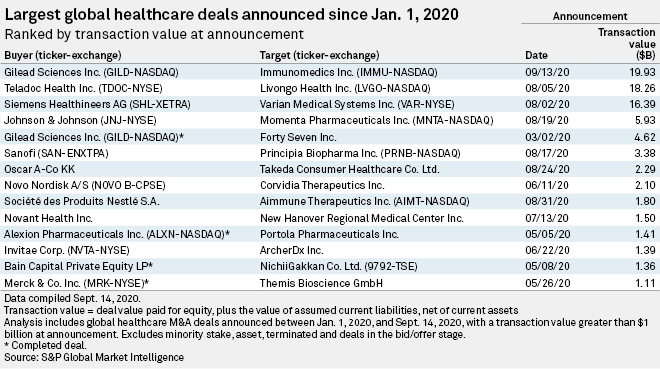
Task: Select the Momenta Pharmaceuticals target cell
Action: click(376, 120)
